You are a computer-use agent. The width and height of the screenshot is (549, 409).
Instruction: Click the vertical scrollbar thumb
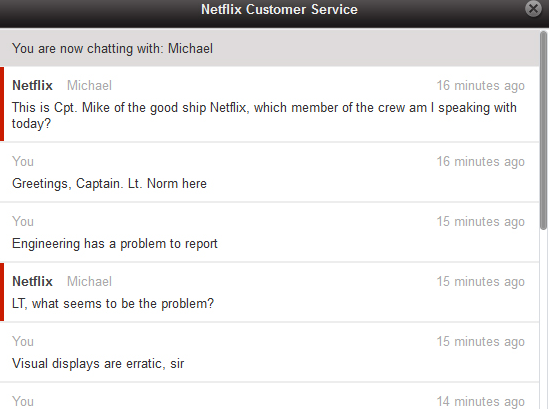pyautogui.click(x=543, y=130)
